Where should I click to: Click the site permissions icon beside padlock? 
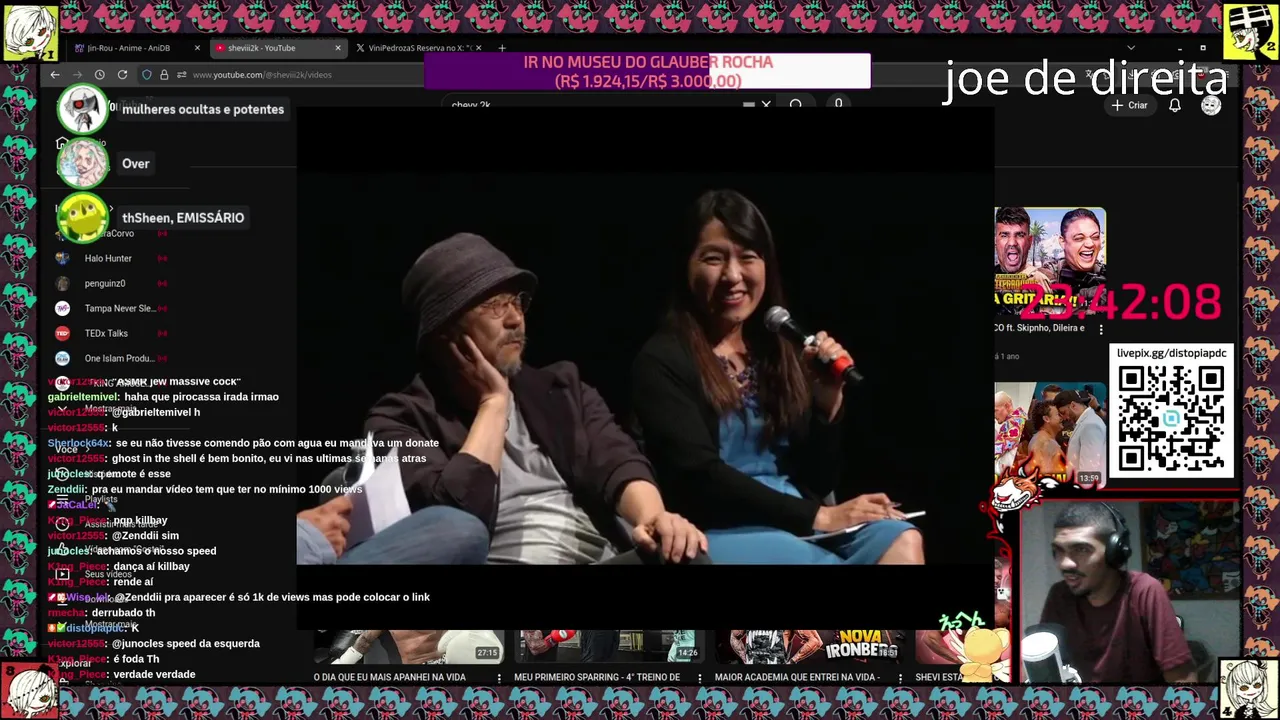[181, 75]
